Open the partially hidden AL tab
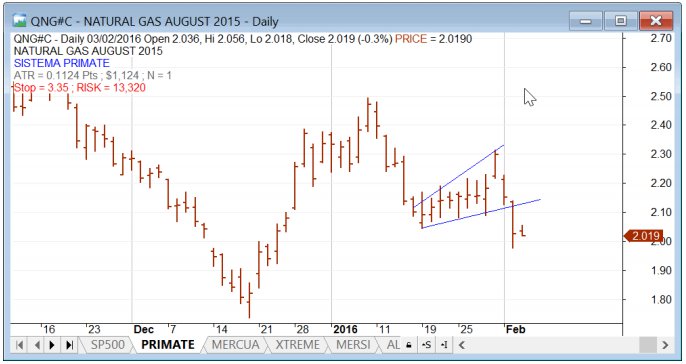This screenshot has height=364, width=686. (392, 345)
